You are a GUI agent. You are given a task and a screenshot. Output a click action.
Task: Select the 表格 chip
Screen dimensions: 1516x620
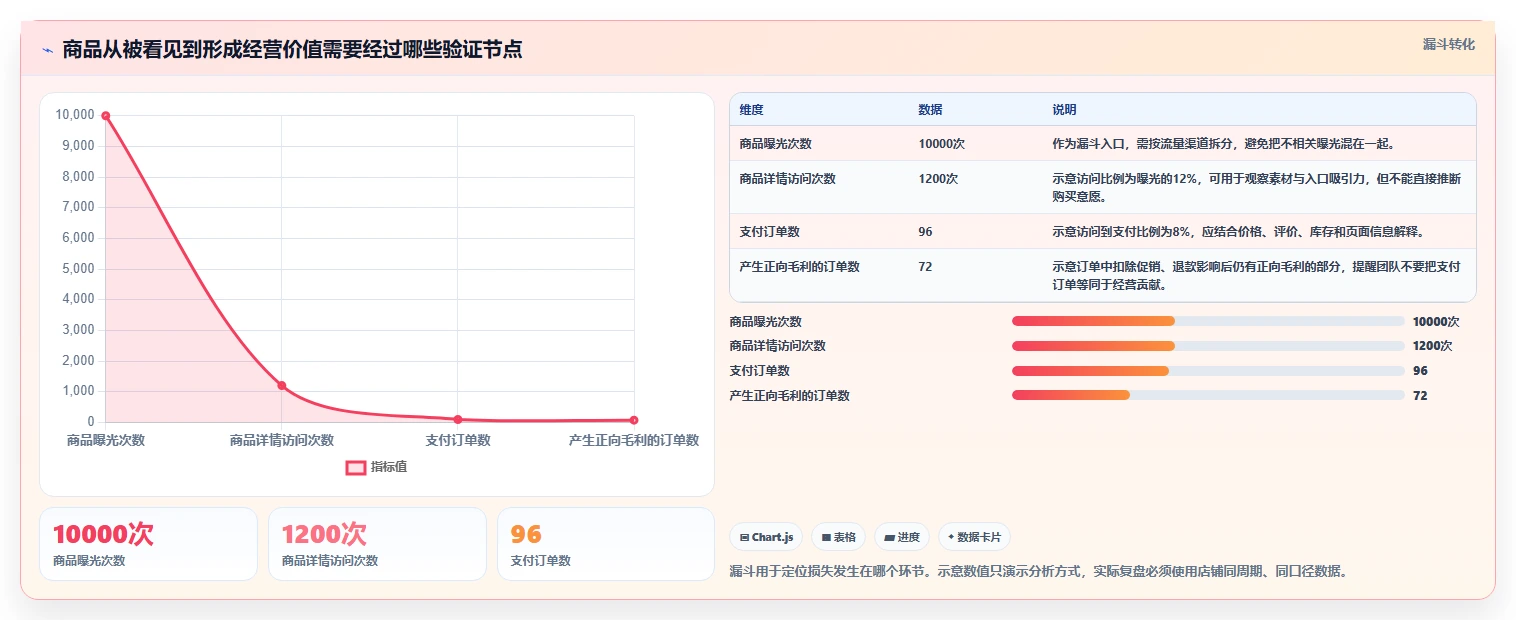point(838,537)
